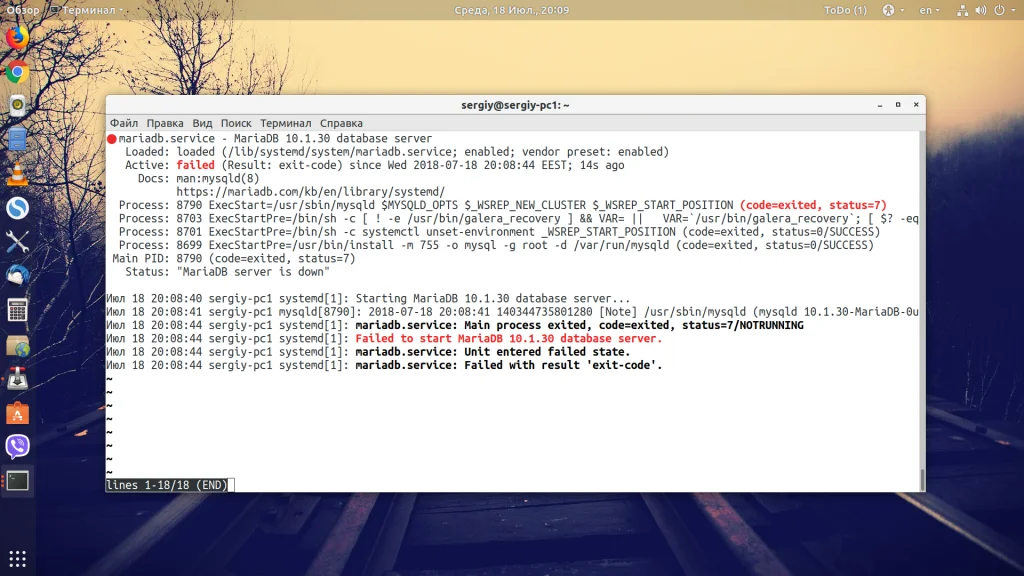The image size is (1024, 576).
Task: Launch Firefox from the dock
Action: pyautogui.click(x=17, y=37)
